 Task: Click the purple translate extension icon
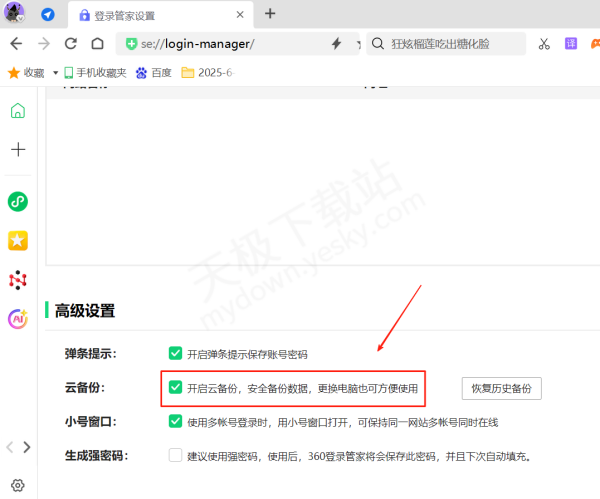(571, 44)
